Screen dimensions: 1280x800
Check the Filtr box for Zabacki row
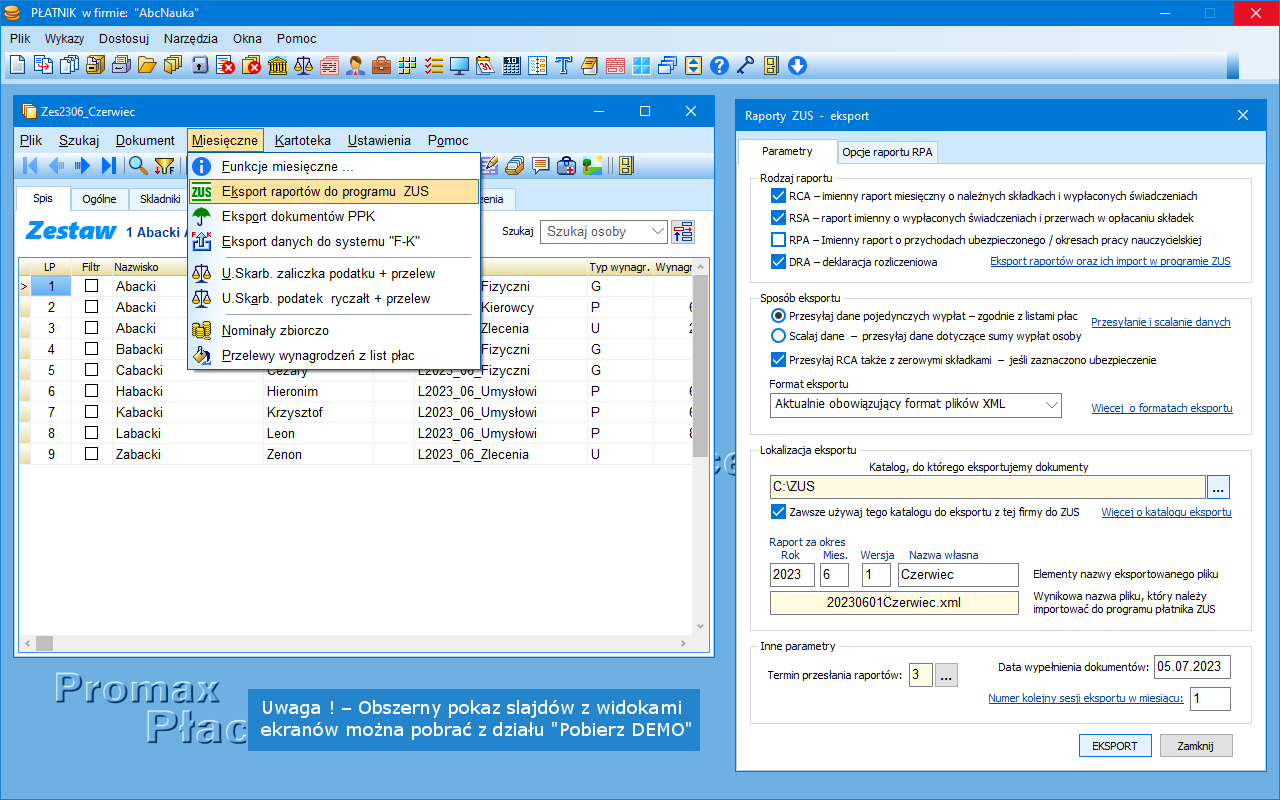click(92, 454)
